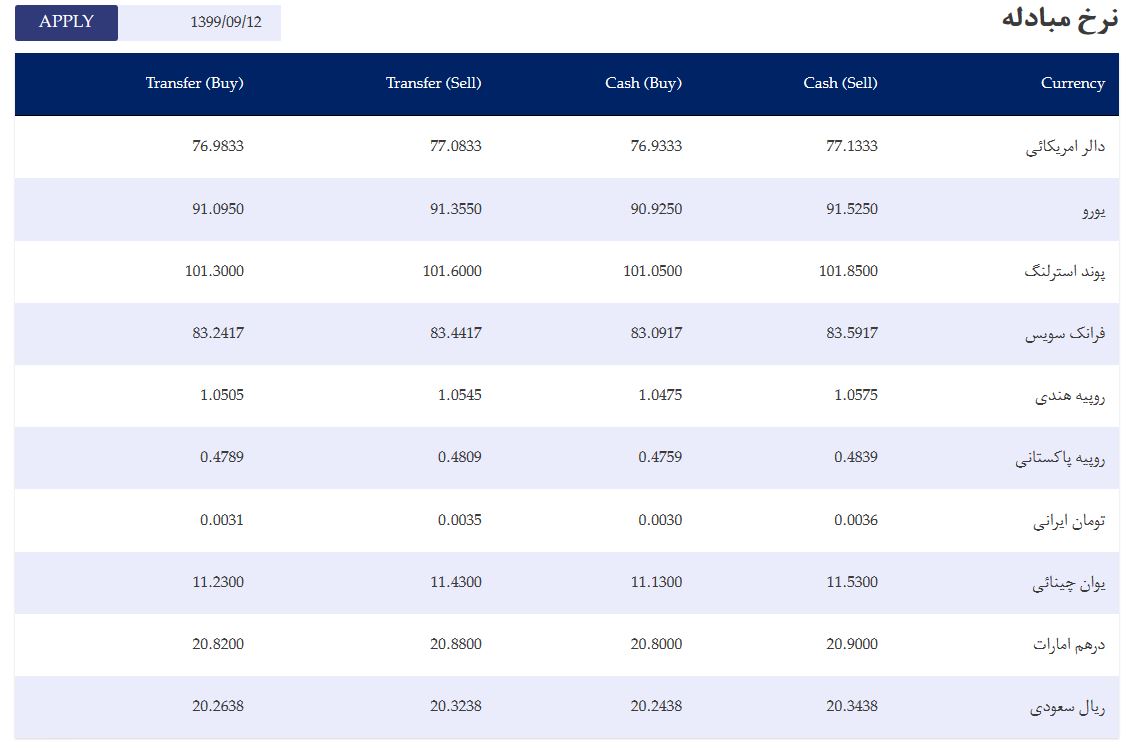The width and height of the screenshot is (1141, 752).
Task: Select the درهم امارات currency label
Action: (x=1069, y=645)
